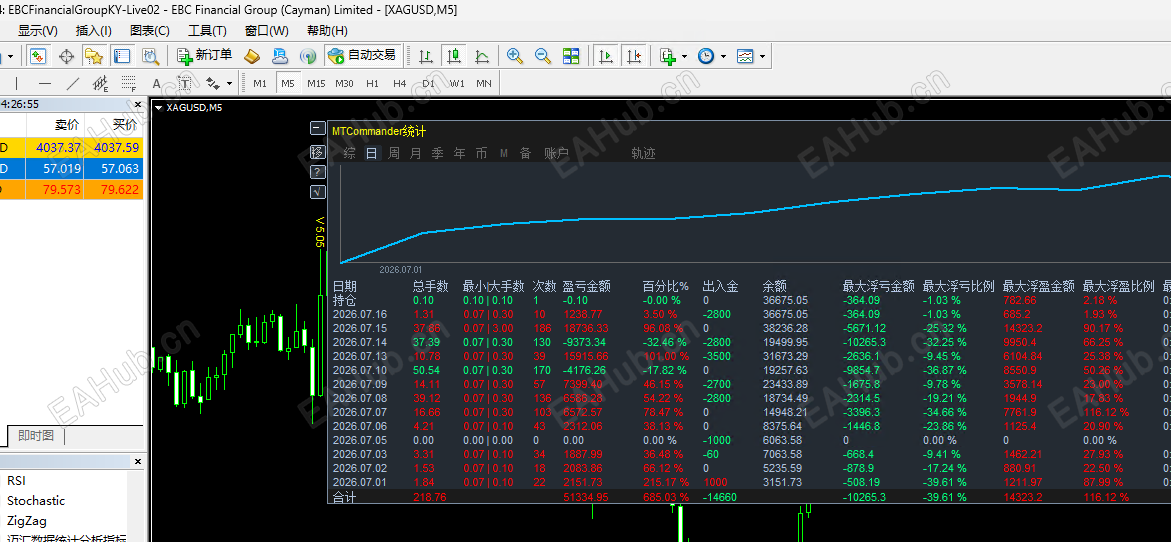Switch timeframe to MN
This screenshot has height=542, width=1171.
(x=484, y=83)
